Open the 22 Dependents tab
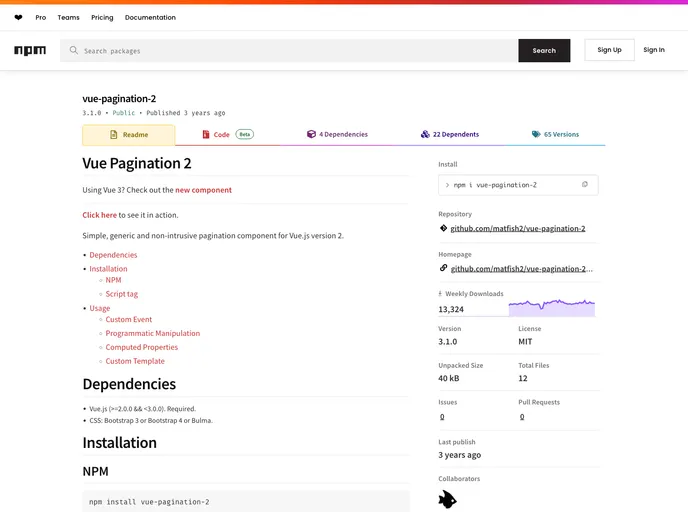 (450, 134)
